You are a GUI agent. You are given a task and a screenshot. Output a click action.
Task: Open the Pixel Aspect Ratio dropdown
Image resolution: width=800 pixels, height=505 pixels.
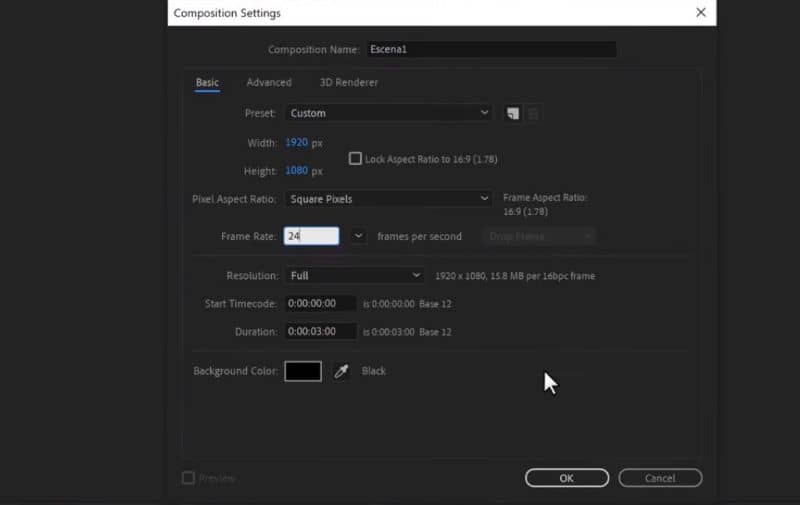pyautogui.click(x=389, y=199)
